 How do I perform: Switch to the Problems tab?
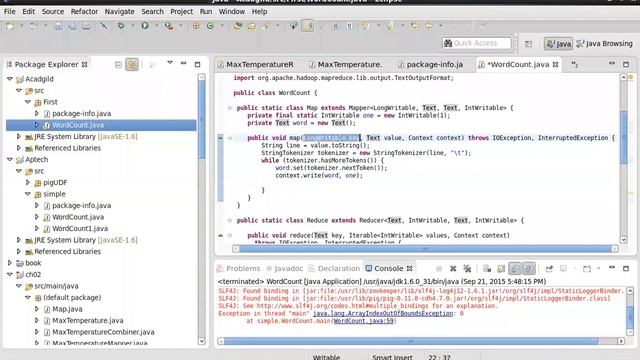(239, 269)
